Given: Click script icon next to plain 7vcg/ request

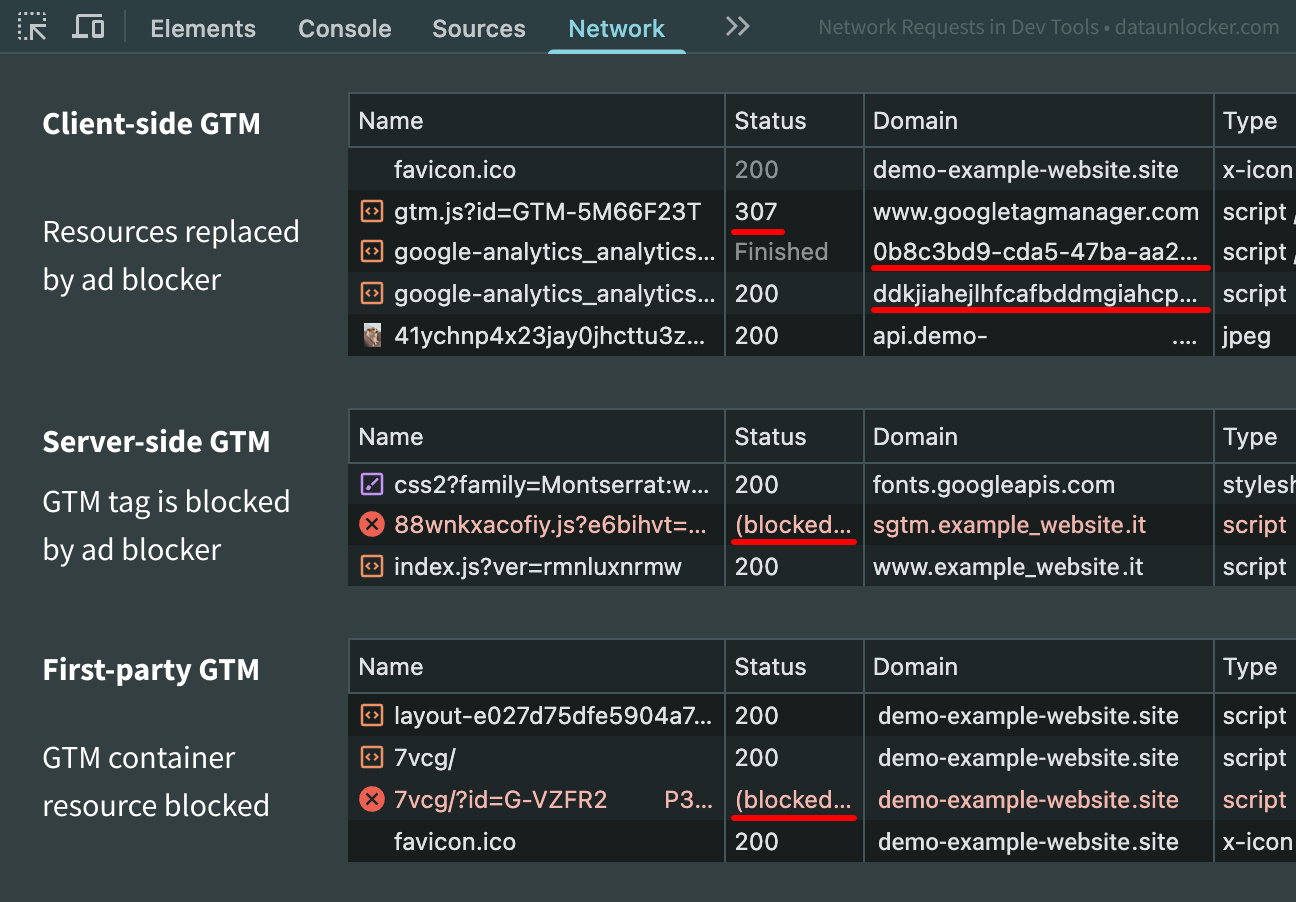Looking at the screenshot, I should coord(371,758).
